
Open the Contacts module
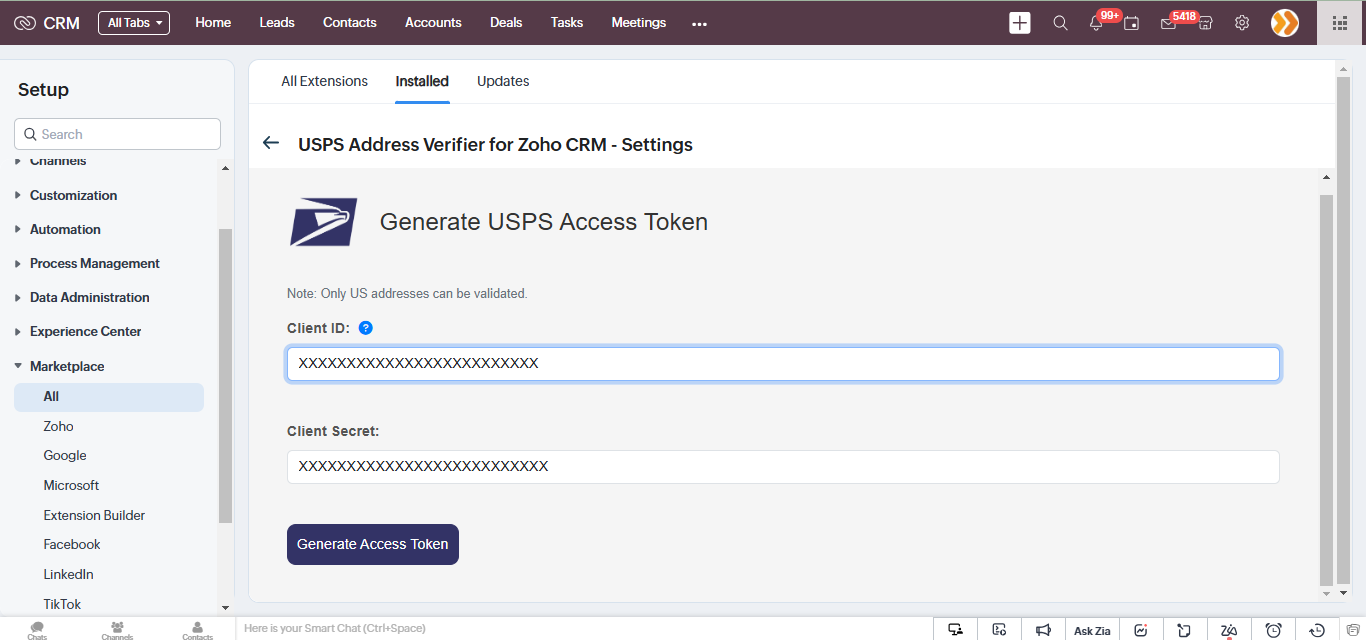point(350,23)
